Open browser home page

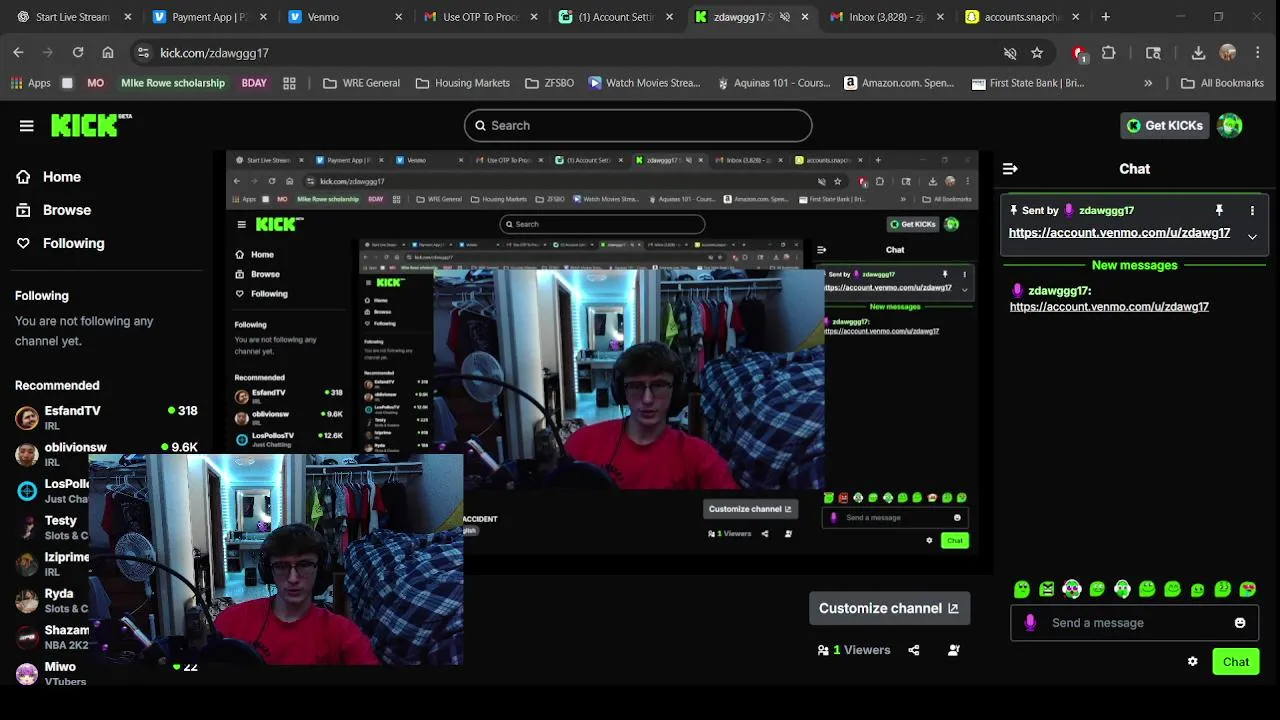pyautogui.click(x=108, y=53)
